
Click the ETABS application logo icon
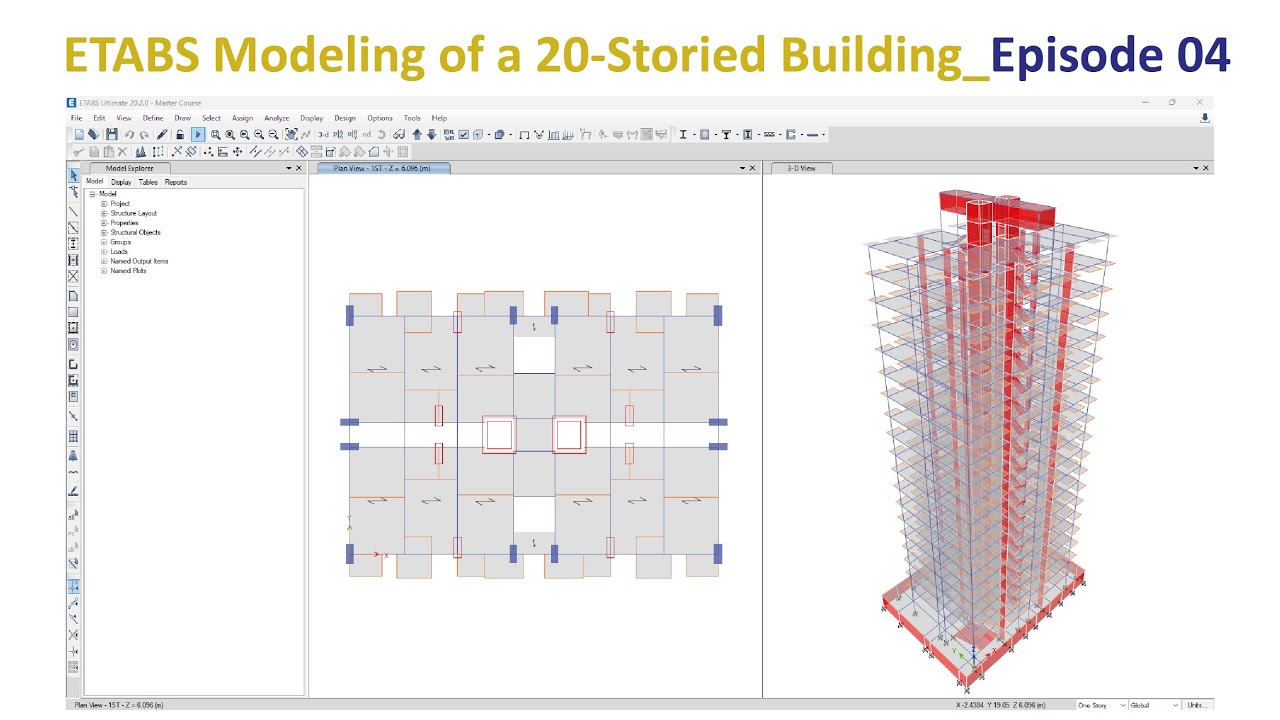tap(72, 102)
